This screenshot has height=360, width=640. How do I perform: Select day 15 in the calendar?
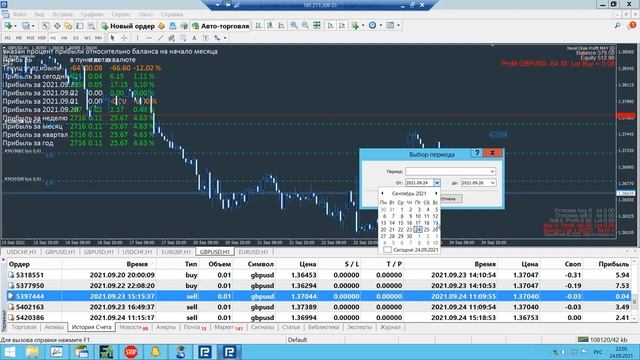pos(400,223)
